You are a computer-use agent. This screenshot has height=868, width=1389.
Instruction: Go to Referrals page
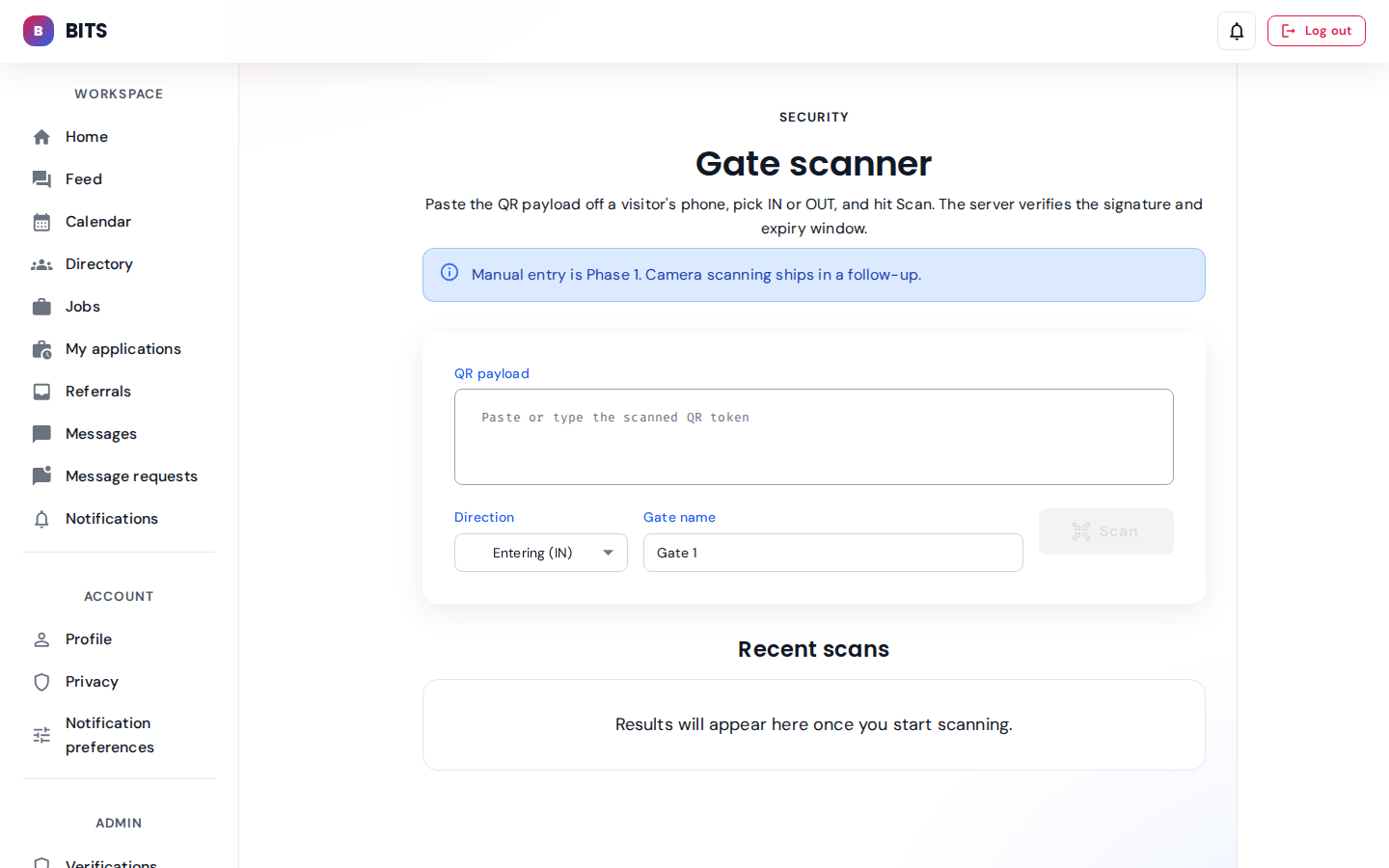tap(98, 392)
